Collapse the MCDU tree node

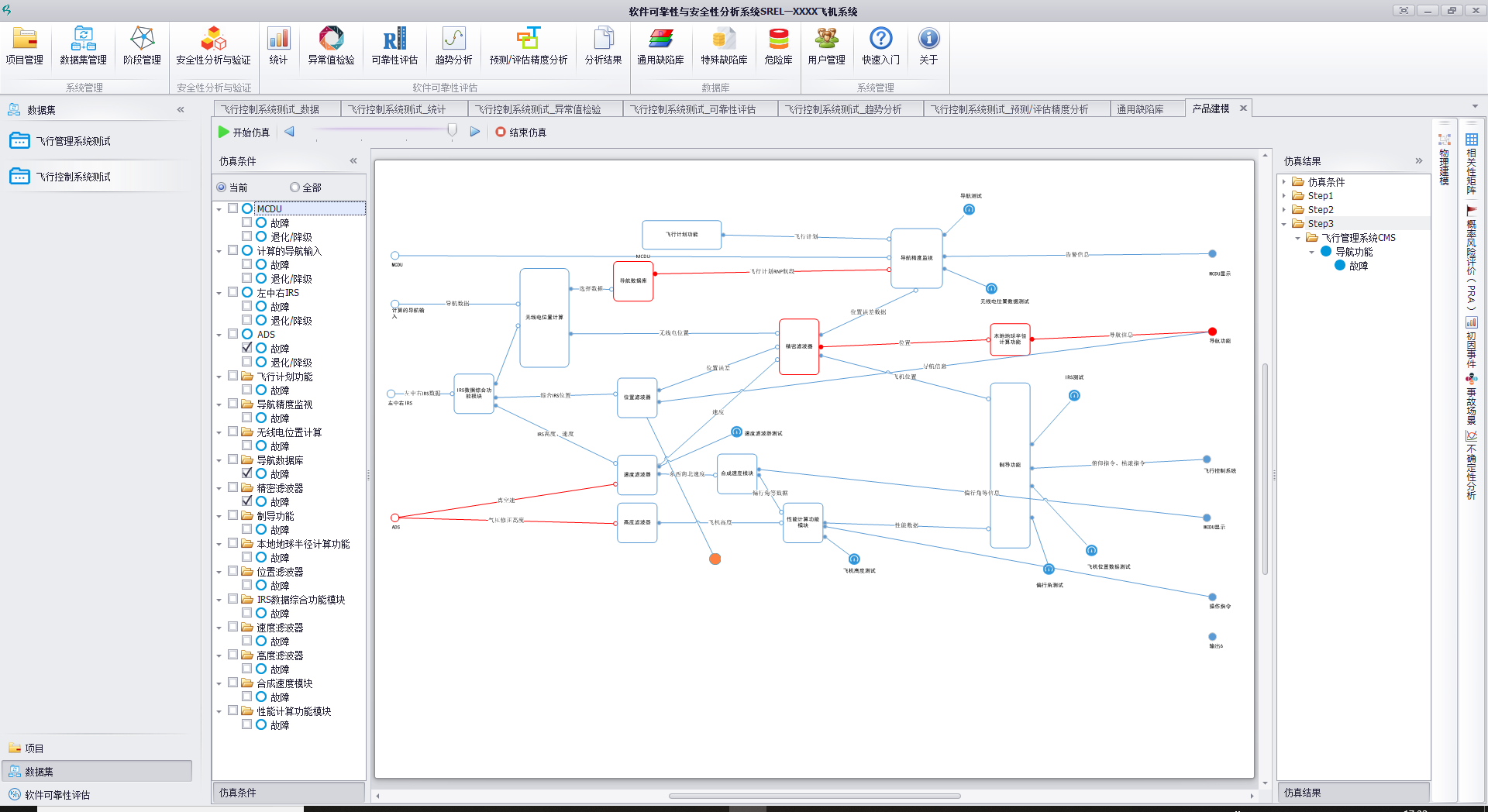219,209
